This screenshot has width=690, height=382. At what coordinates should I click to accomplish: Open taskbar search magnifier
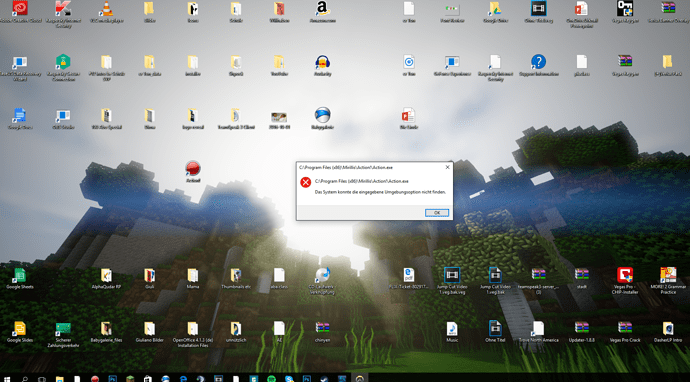(25, 378)
